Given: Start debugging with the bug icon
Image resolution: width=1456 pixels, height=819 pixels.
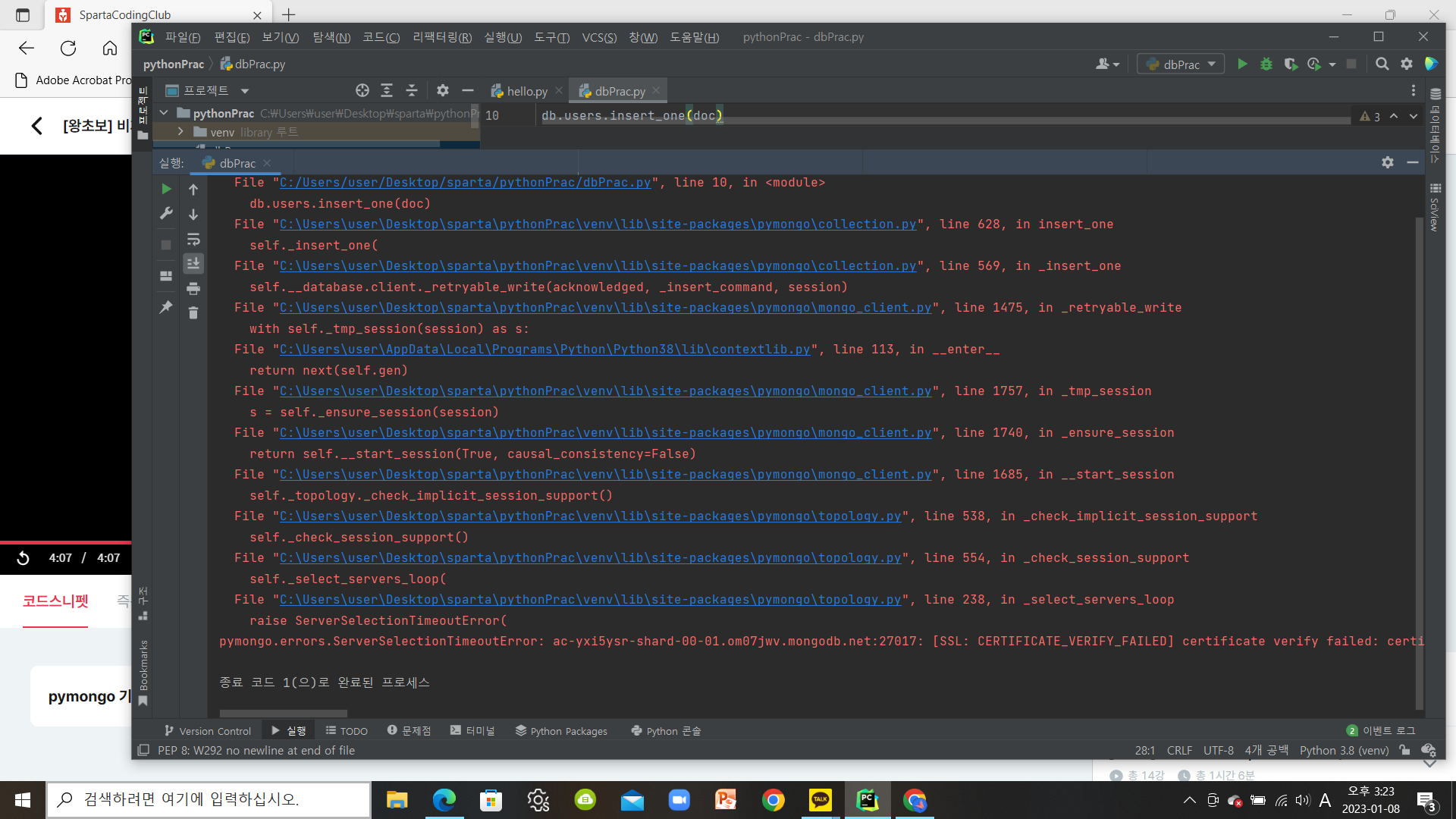Looking at the screenshot, I should pos(1266,64).
